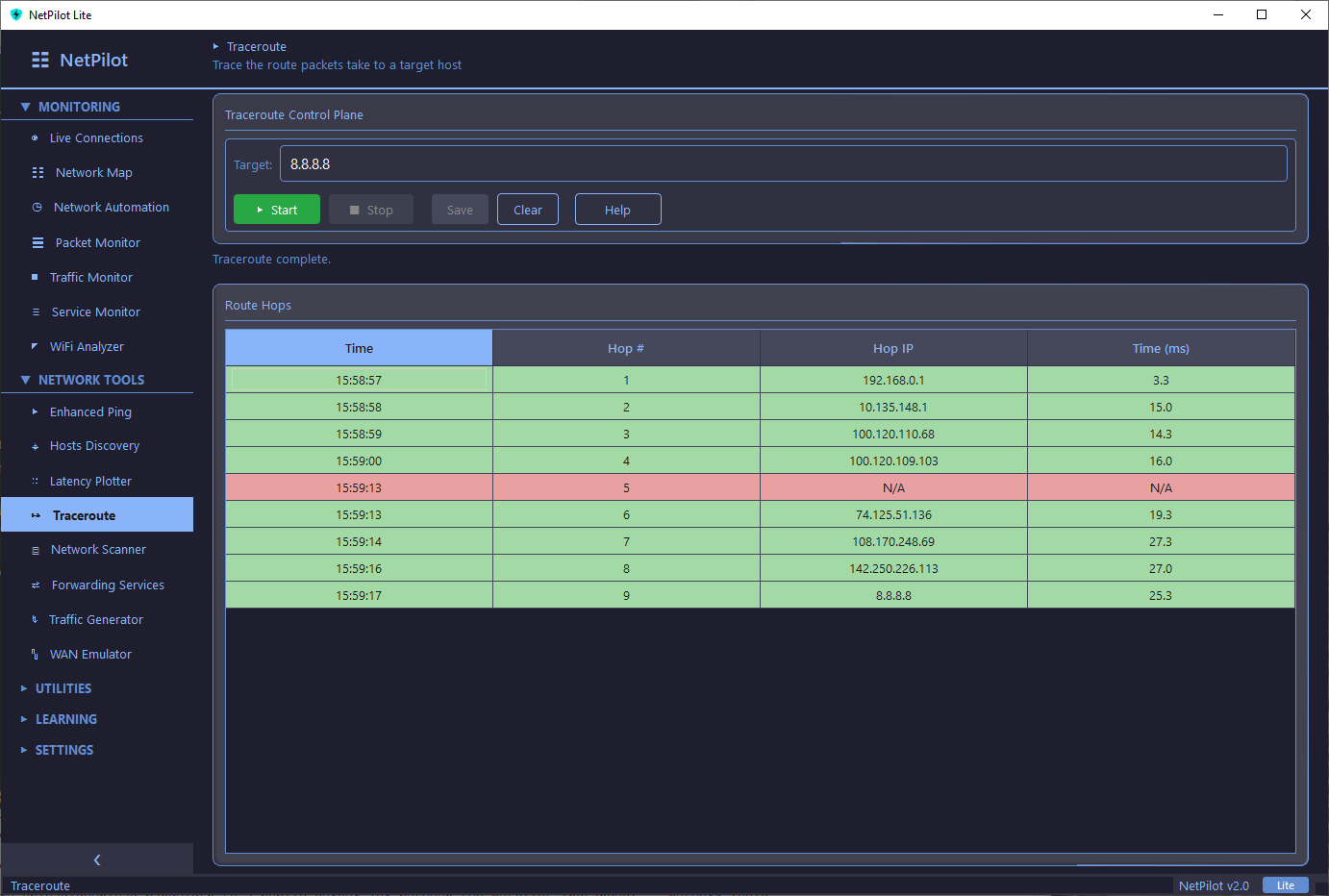Click the Network Map icon in sidebar
Viewport: 1329px width, 896px height.
[x=38, y=173]
